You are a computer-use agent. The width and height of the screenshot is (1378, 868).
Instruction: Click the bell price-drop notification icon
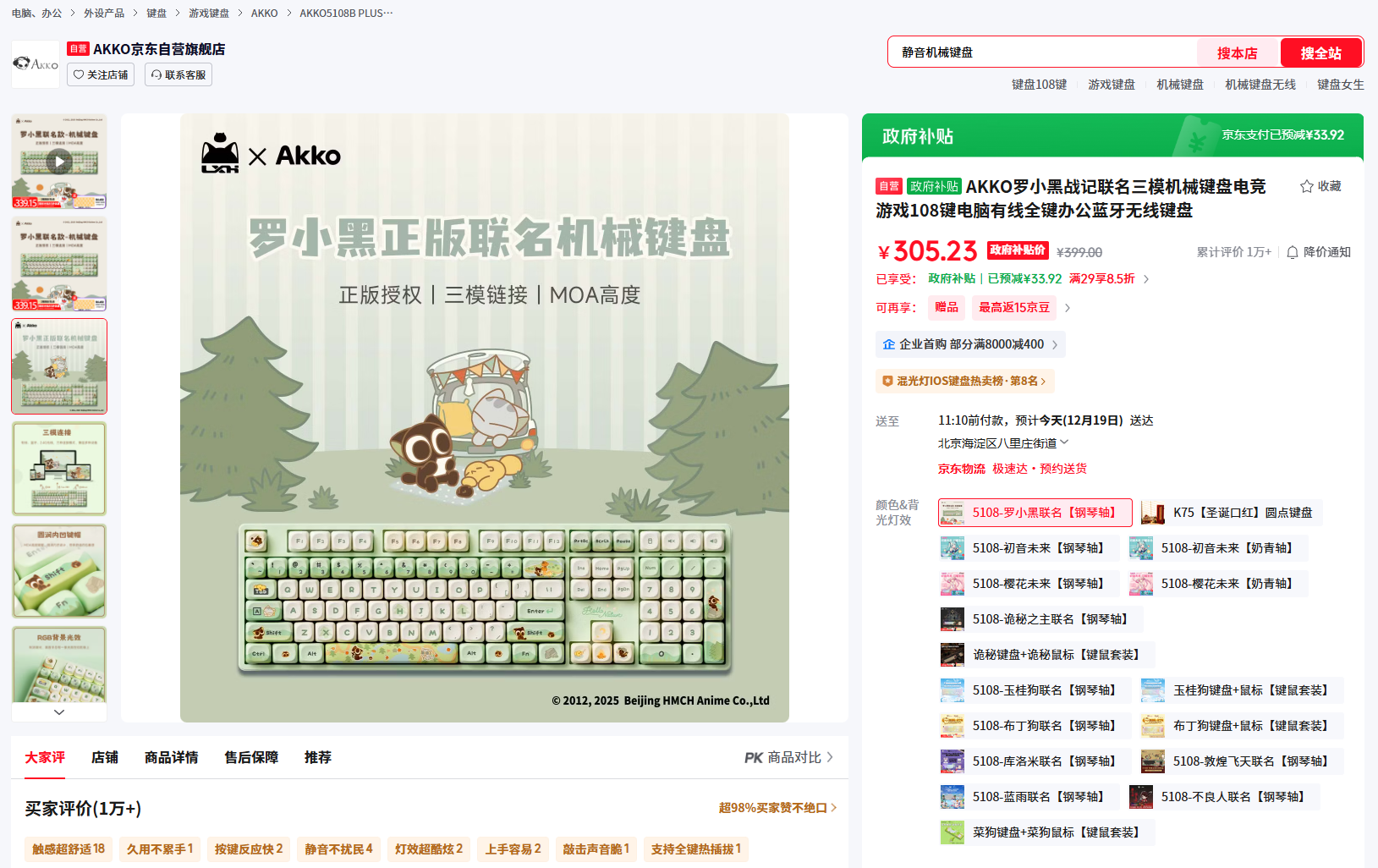pyautogui.click(x=1292, y=252)
